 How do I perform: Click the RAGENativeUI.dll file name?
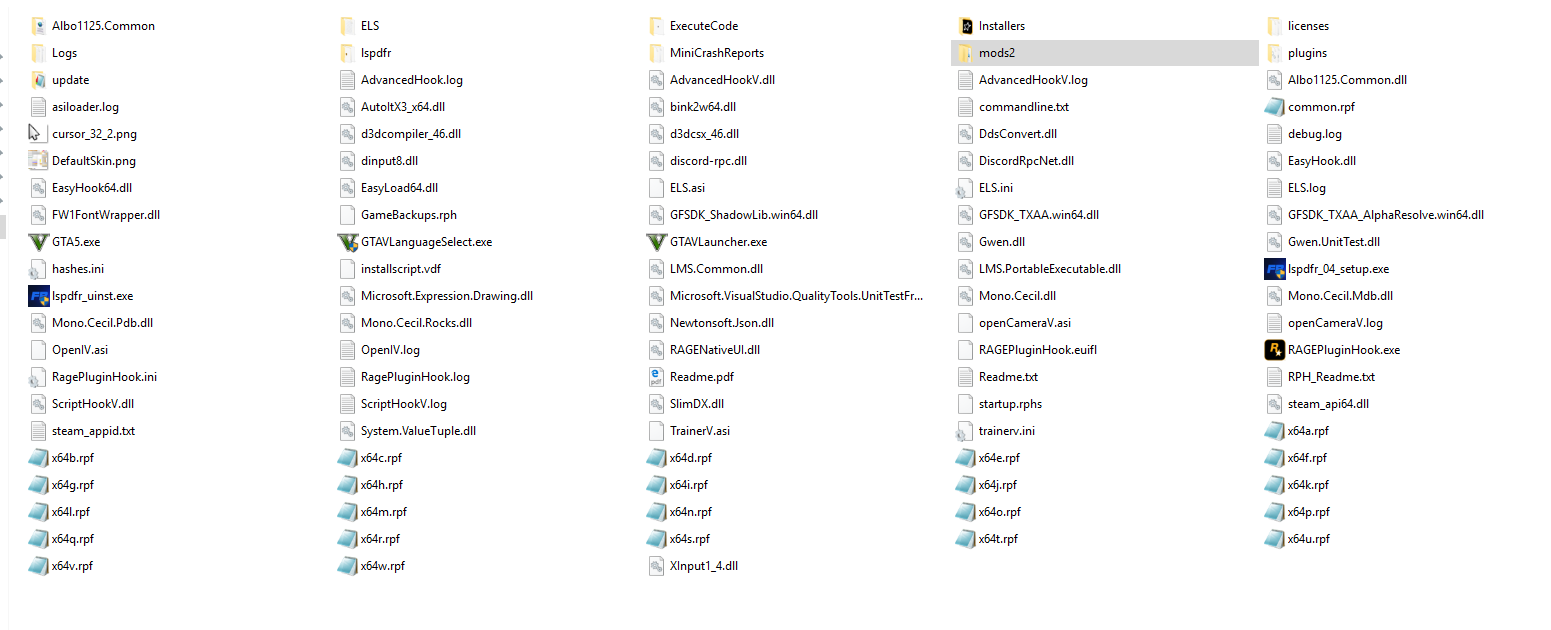tap(714, 350)
